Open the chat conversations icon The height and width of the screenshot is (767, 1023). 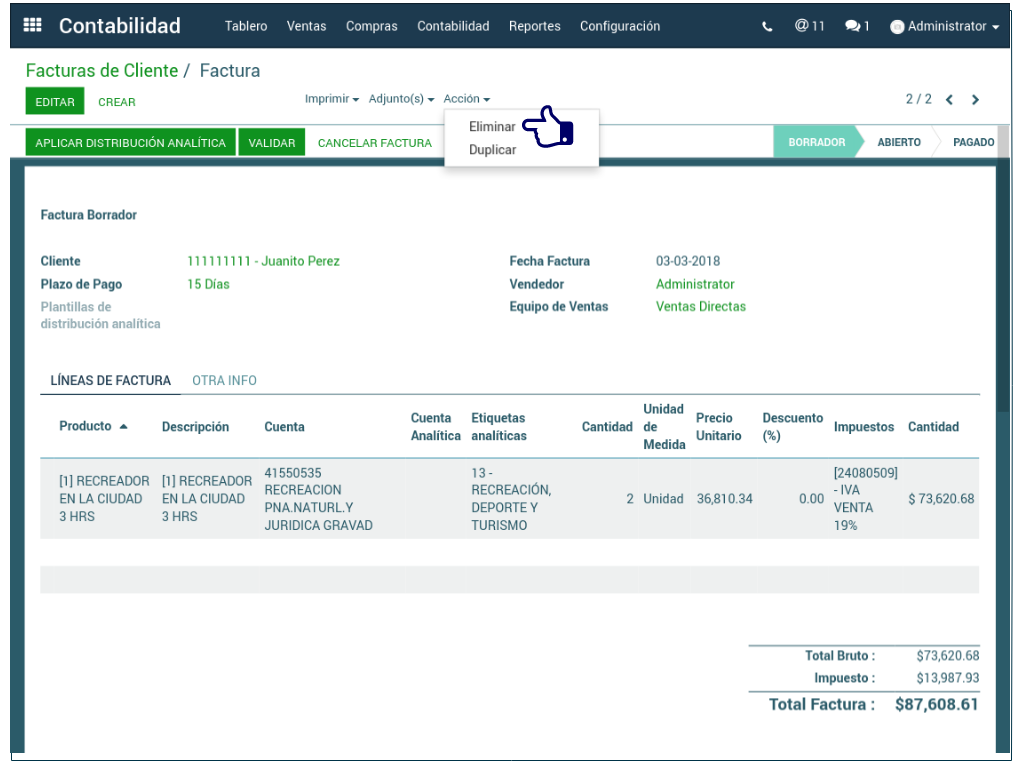point(857,27)
